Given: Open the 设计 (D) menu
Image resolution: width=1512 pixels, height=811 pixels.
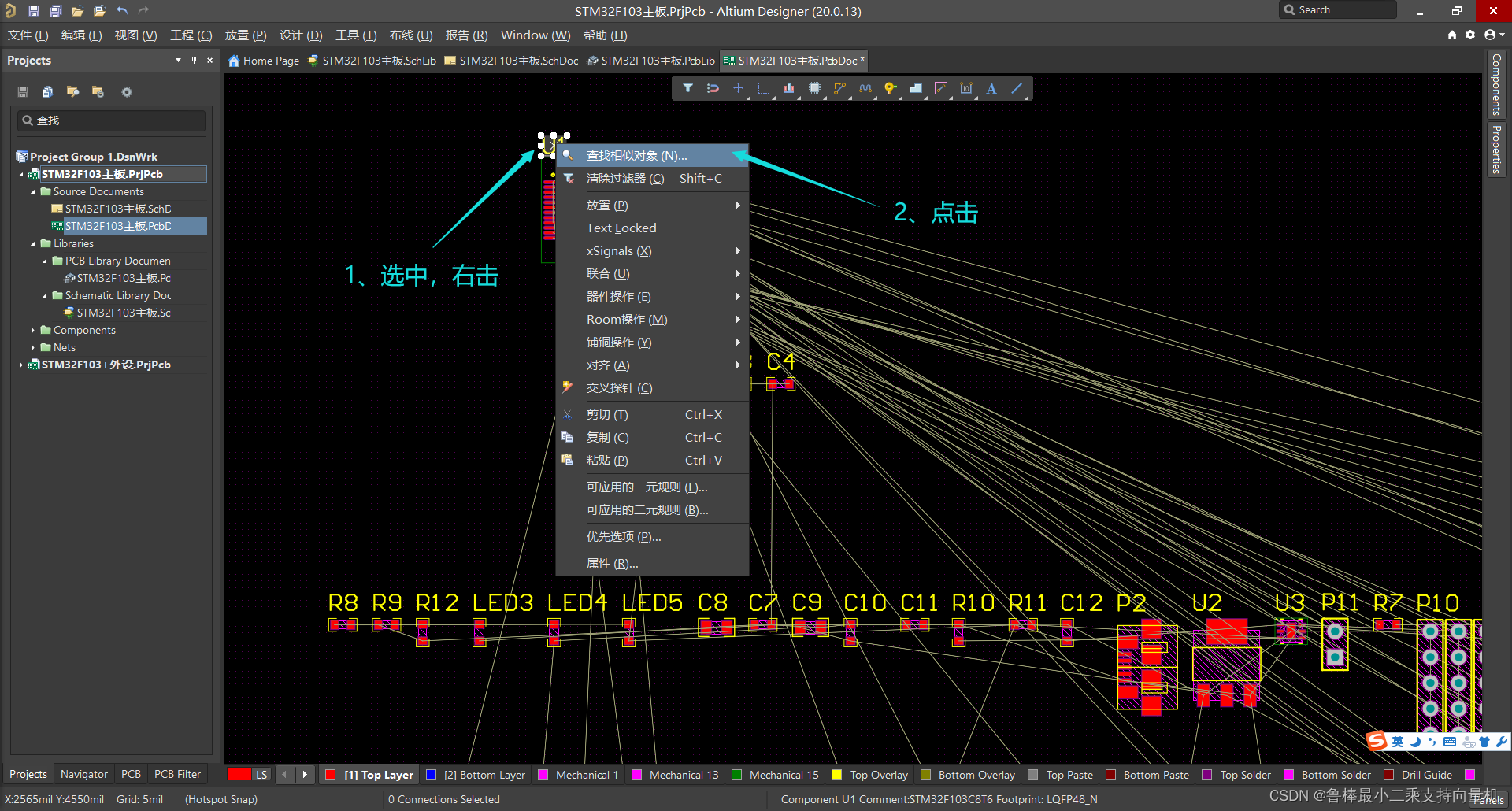Looking at the screenshot, I should point(301,35).
